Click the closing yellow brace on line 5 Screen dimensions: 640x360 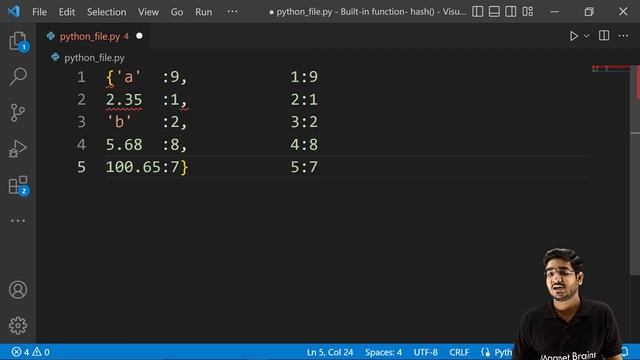tap(184, 167)
